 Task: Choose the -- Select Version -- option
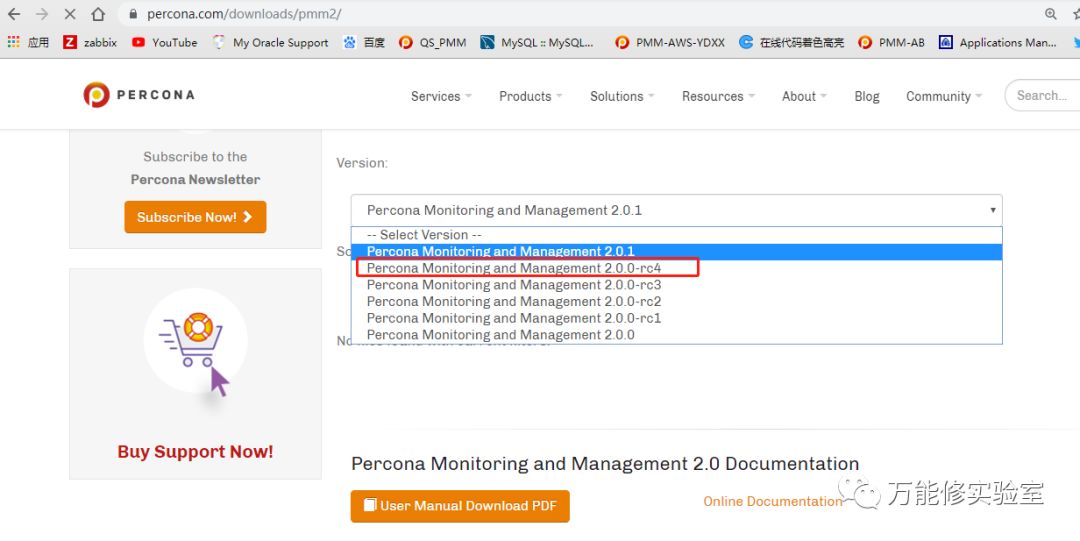coord(676,235)
